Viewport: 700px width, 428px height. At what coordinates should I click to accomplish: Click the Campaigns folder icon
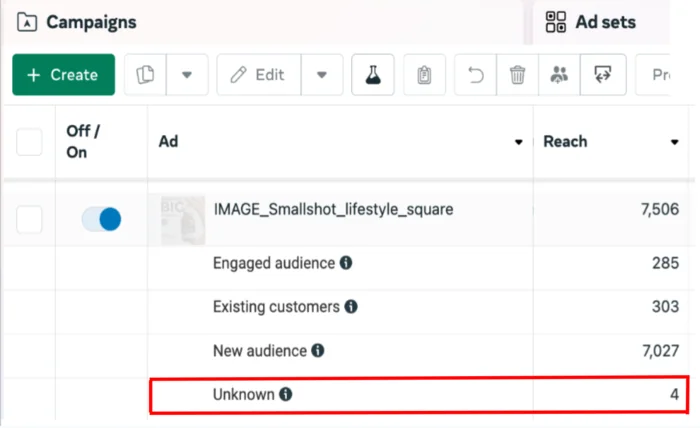[x=27, y=22]
